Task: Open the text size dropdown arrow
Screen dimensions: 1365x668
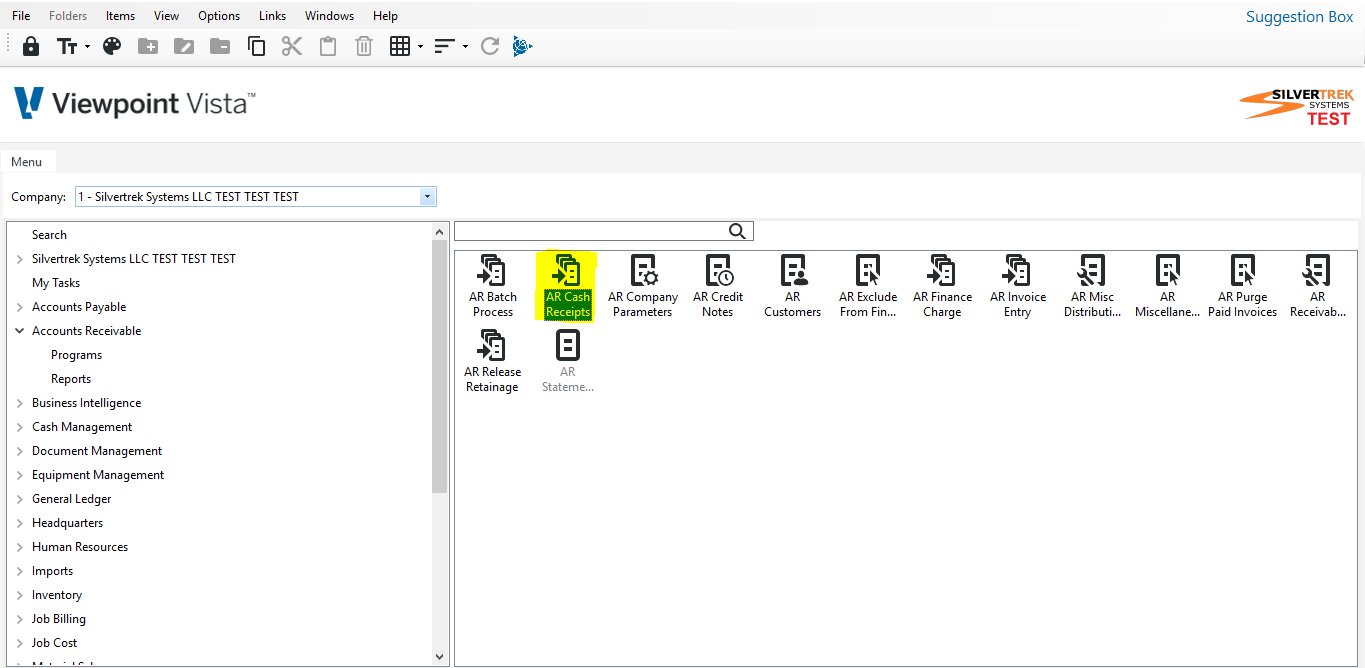Action: [87, 46]
